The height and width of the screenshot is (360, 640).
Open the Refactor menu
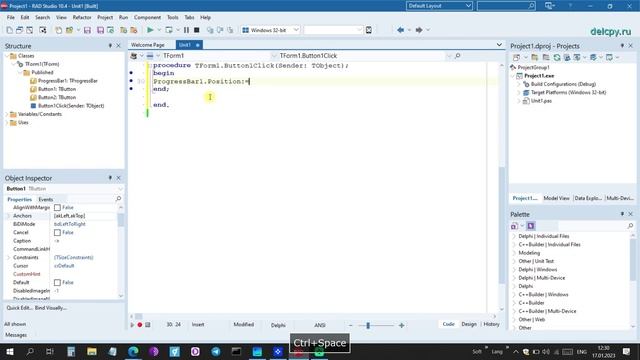click(x=82, y=18)
